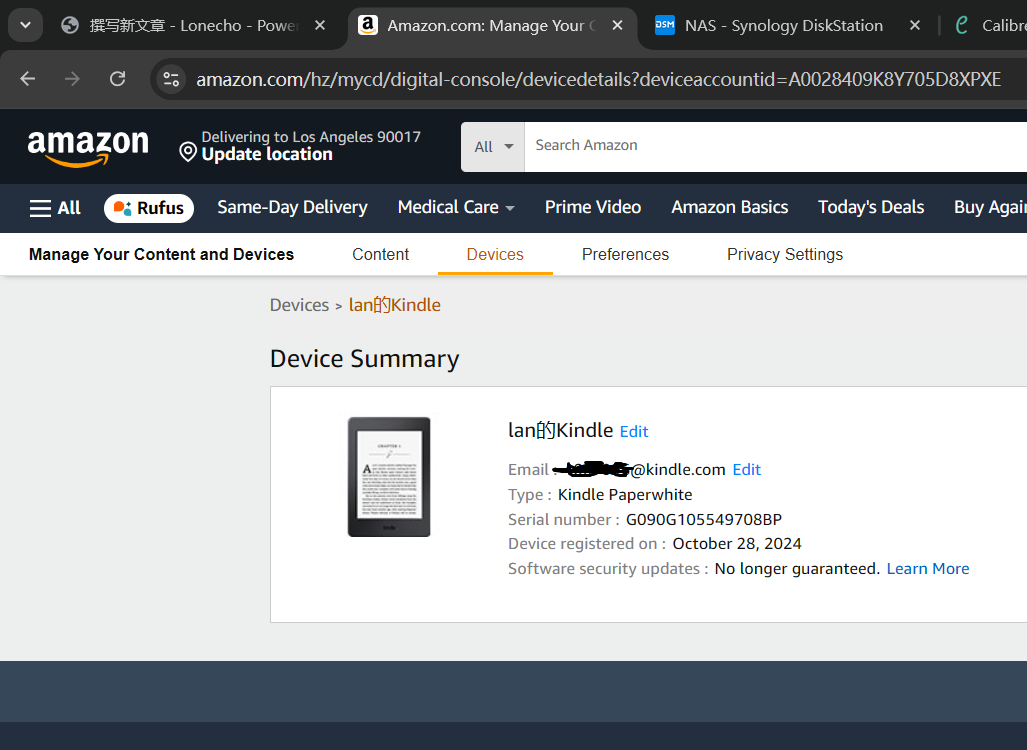Click the Amazon logo
Image resolution: width=1027 pixels, height=750 pixels.
click(x=88, y=148)
